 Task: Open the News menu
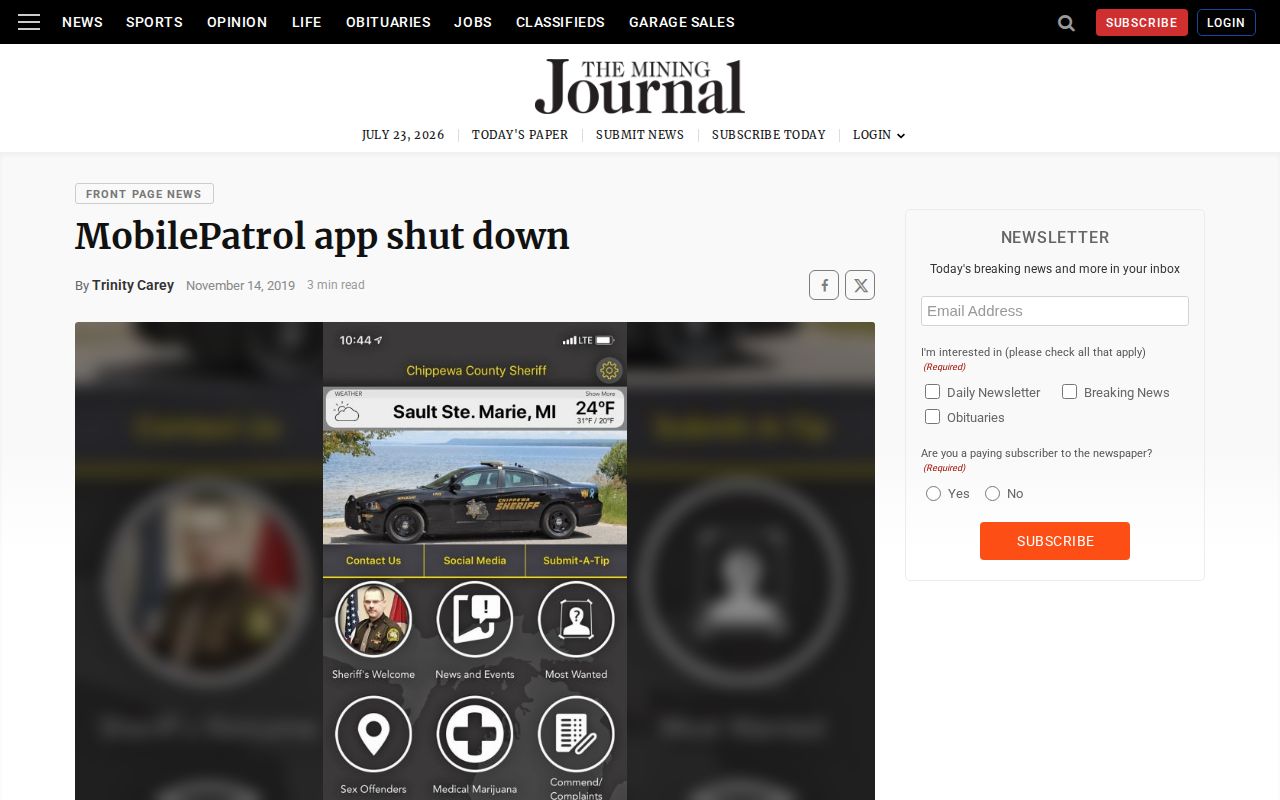(x=82, y=22)
